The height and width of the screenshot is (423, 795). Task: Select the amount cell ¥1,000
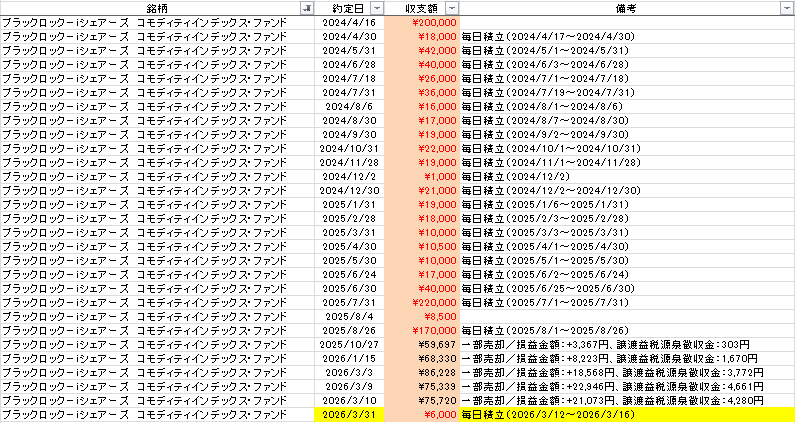coord(421,177)
